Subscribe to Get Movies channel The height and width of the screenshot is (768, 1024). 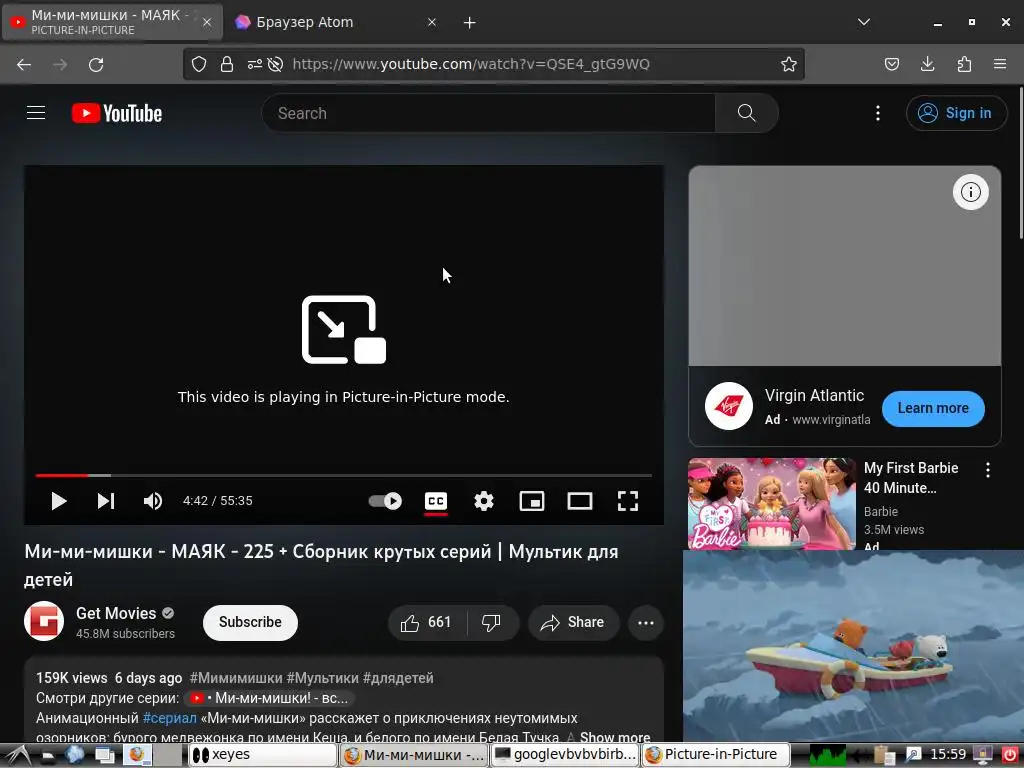pos(250,622)
